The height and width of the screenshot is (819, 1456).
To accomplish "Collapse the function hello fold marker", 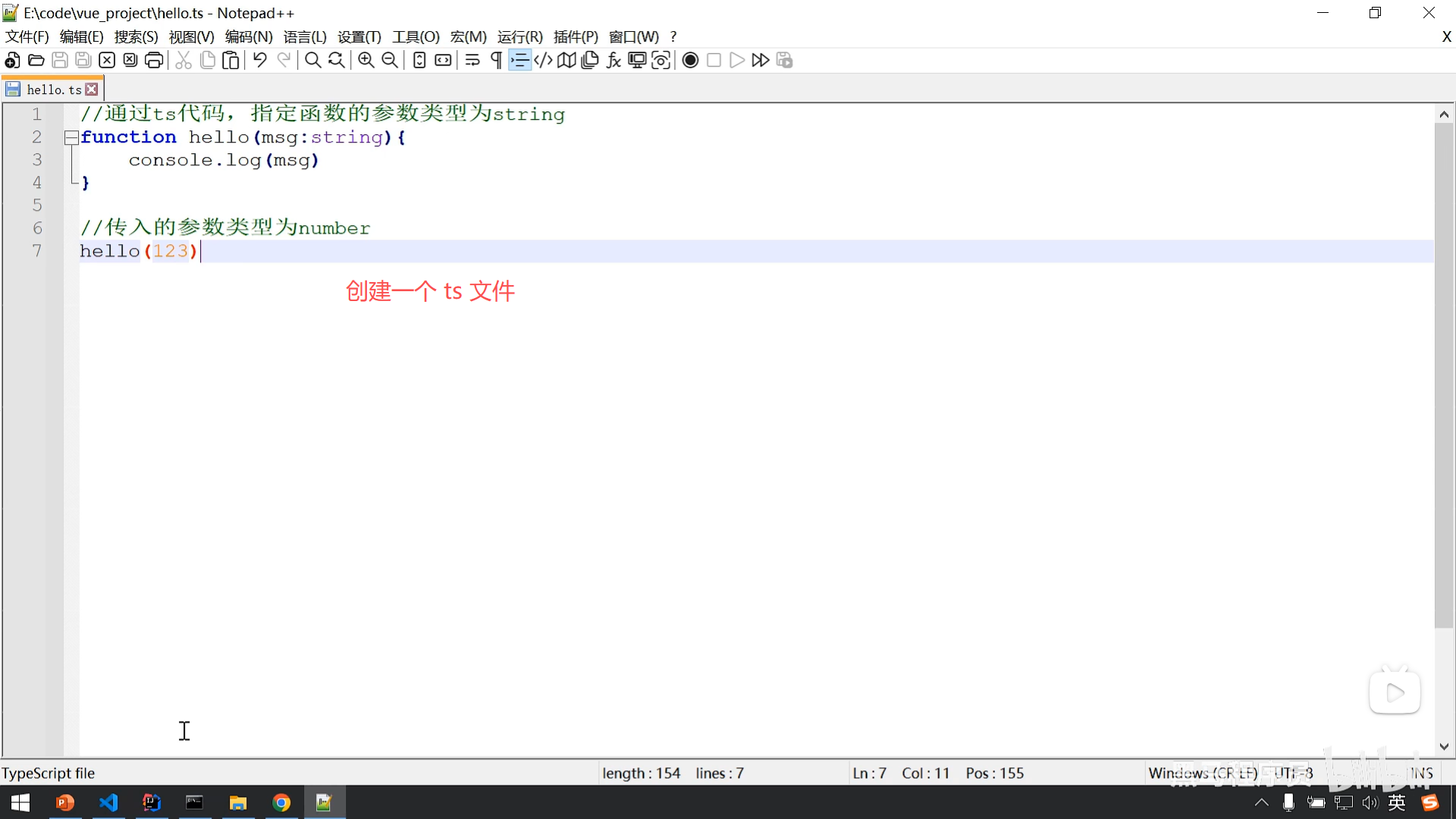I will pyautogui.click(x=71, y=137).
